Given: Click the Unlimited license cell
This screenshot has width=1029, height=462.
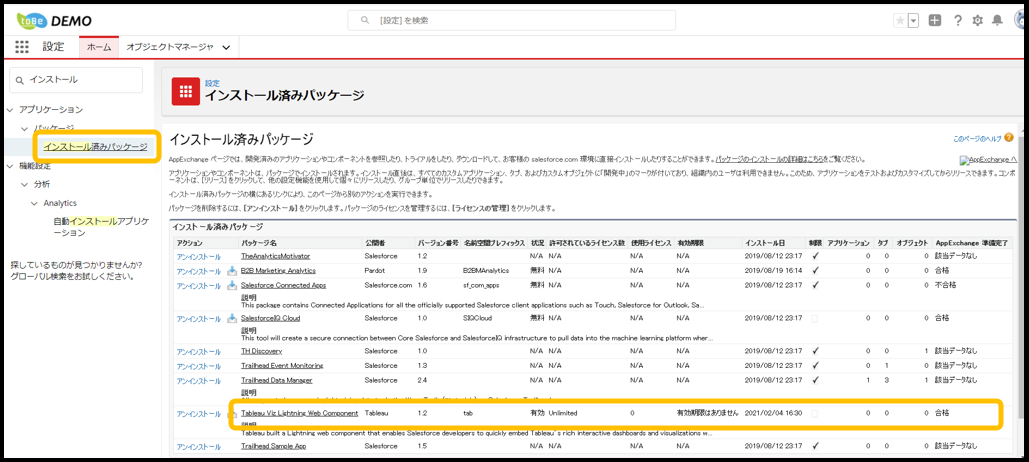Looking at the screenshot, I should pyautogui.click(x=564, y=413).
